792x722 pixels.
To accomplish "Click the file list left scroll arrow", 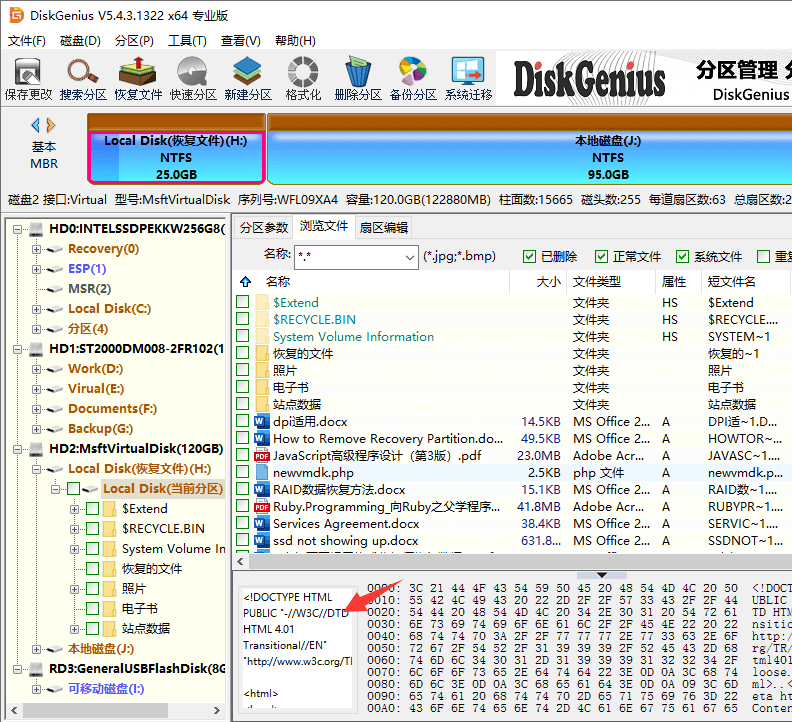I will [x=240, y=561].
